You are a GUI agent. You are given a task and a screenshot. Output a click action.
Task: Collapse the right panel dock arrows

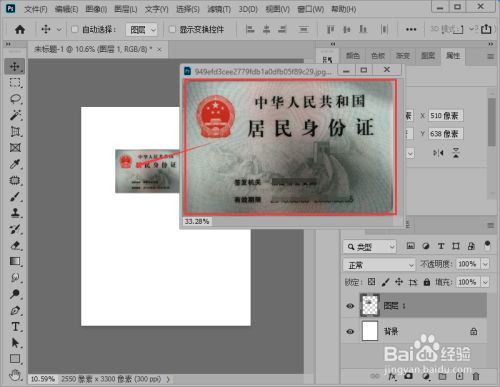(490, 44)
